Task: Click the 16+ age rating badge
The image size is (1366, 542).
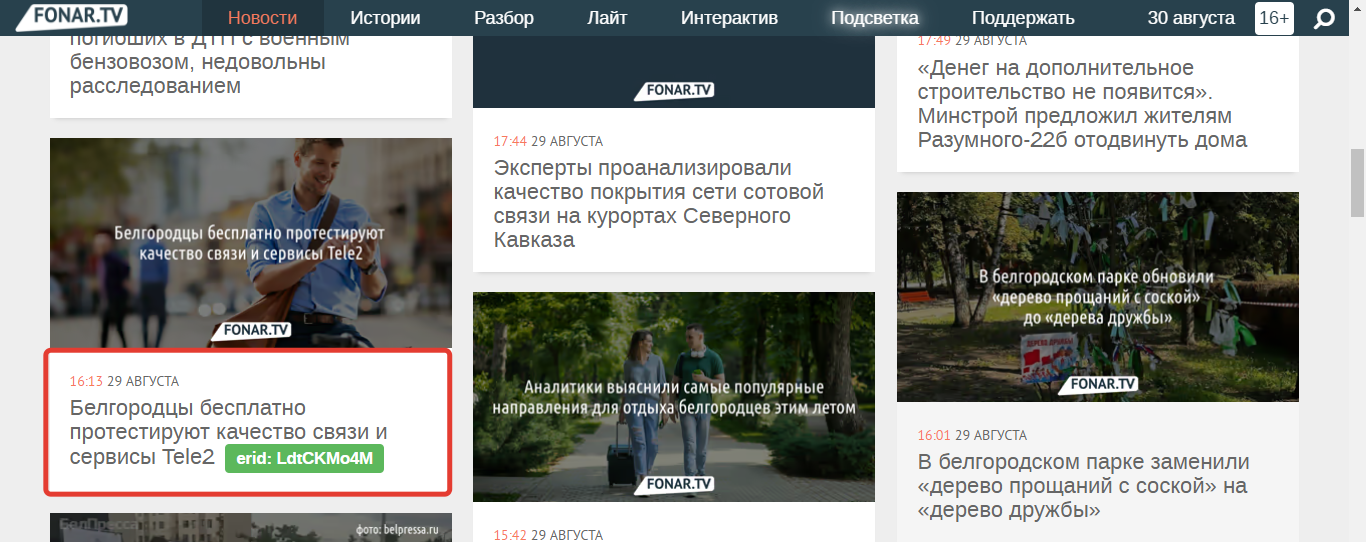Action: point(1274,18)
